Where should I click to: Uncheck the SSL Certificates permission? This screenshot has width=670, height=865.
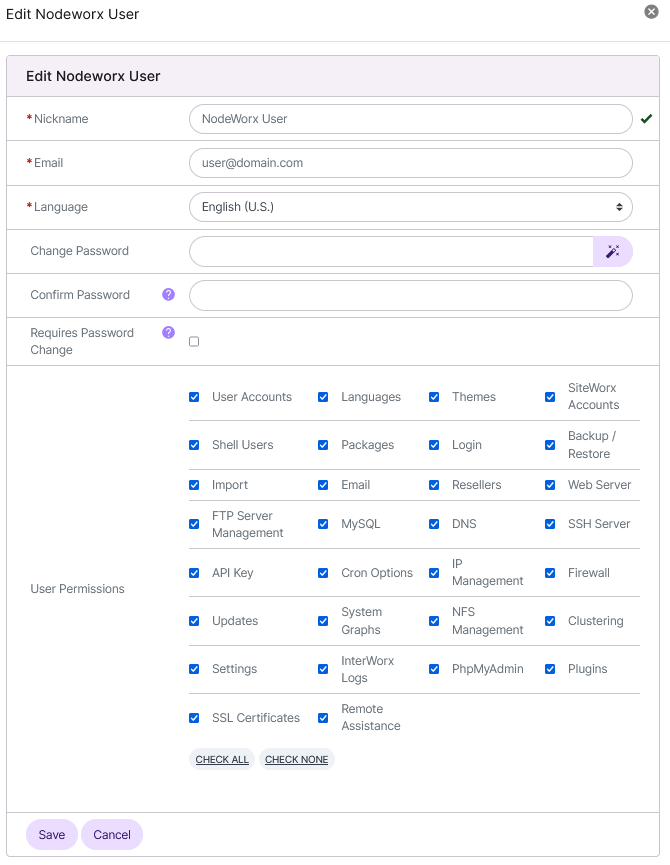(x=194, y=717)
